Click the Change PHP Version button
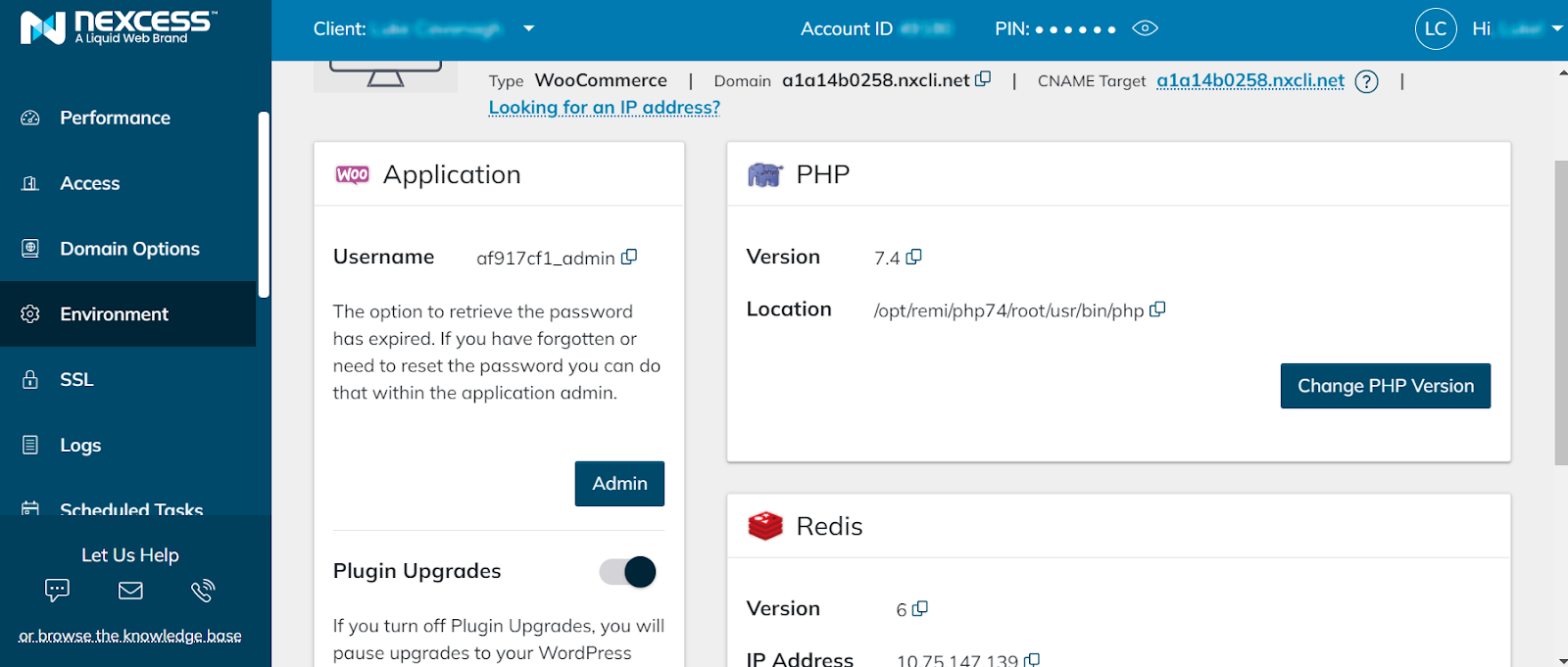Viewport: 1568px width, 667px height. (x=1385, y=386)
